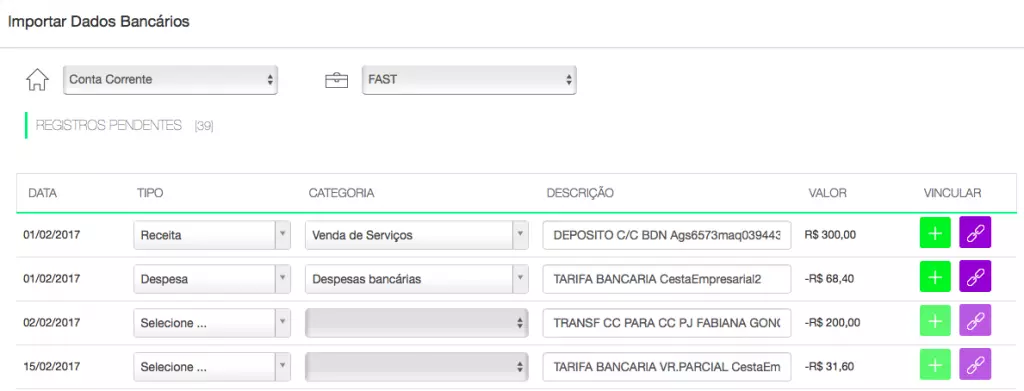Click the R$ 300,00 value
Viewport: 1024px width, 391px height.
coord(830,234)
